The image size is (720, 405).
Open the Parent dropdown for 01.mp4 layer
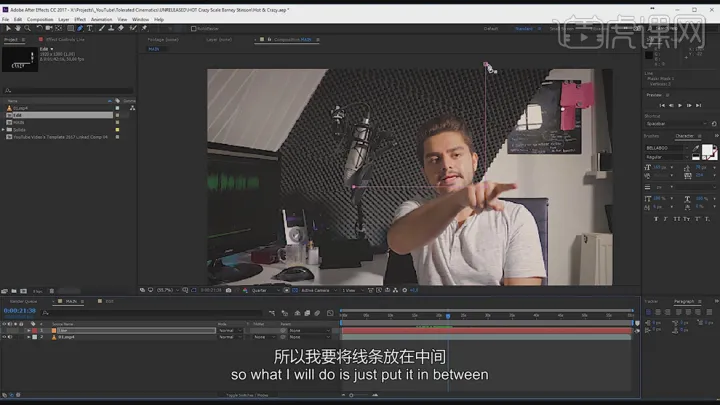tap(309, 337)
